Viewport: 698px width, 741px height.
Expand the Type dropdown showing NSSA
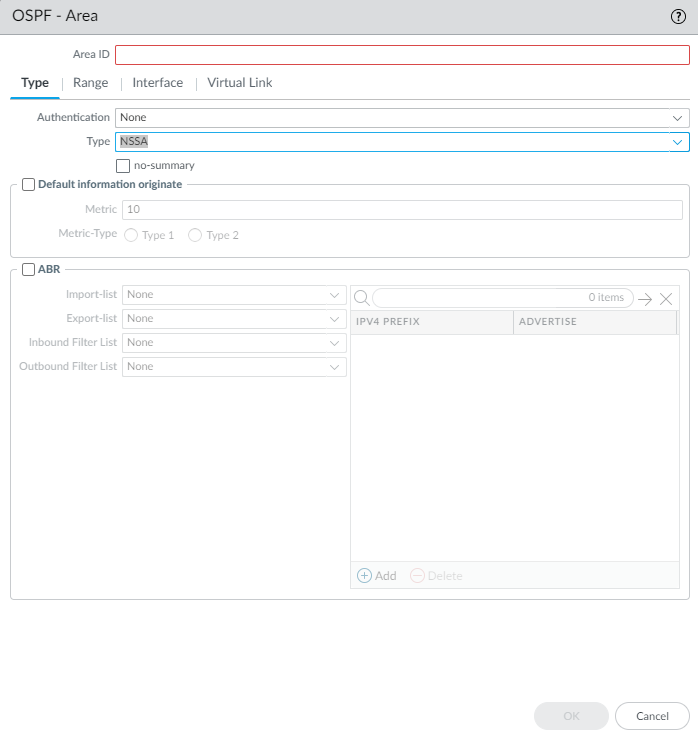coord(402,142)
